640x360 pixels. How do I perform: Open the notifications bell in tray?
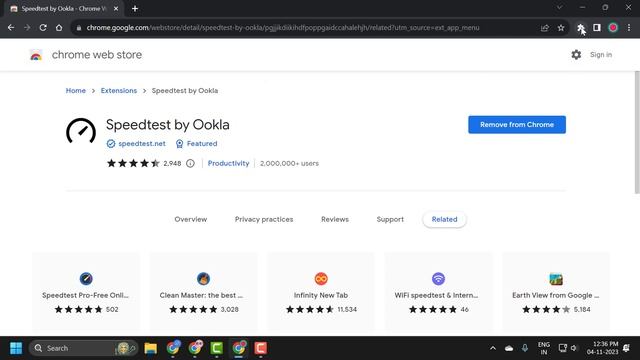click(626, 348)
